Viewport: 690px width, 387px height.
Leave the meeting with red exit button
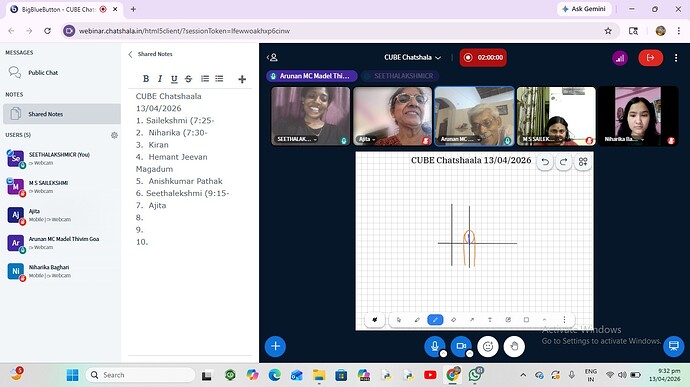pos(650,58)
